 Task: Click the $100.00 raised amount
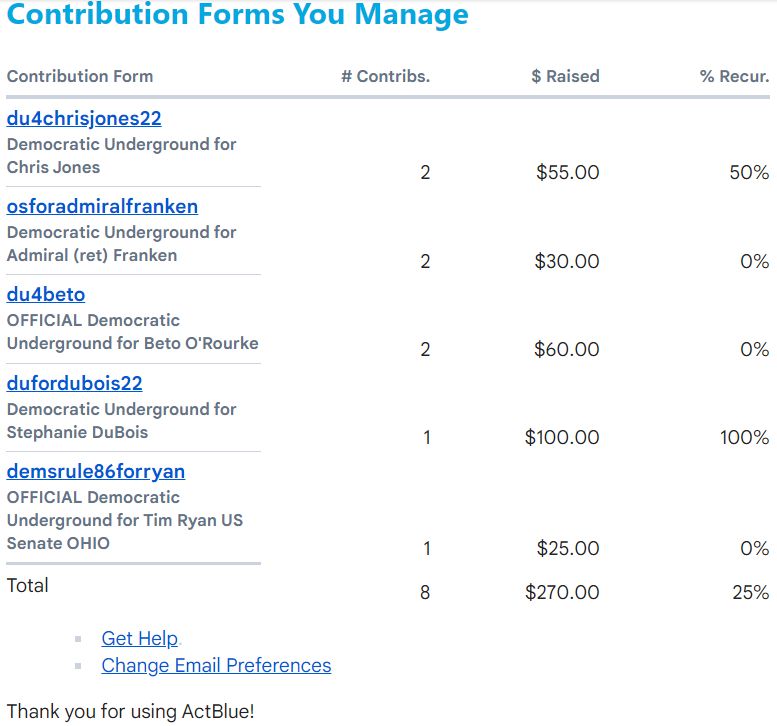click(562, 437)
